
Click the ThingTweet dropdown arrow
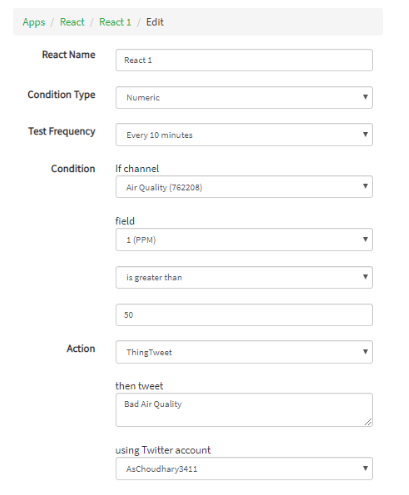365,352
